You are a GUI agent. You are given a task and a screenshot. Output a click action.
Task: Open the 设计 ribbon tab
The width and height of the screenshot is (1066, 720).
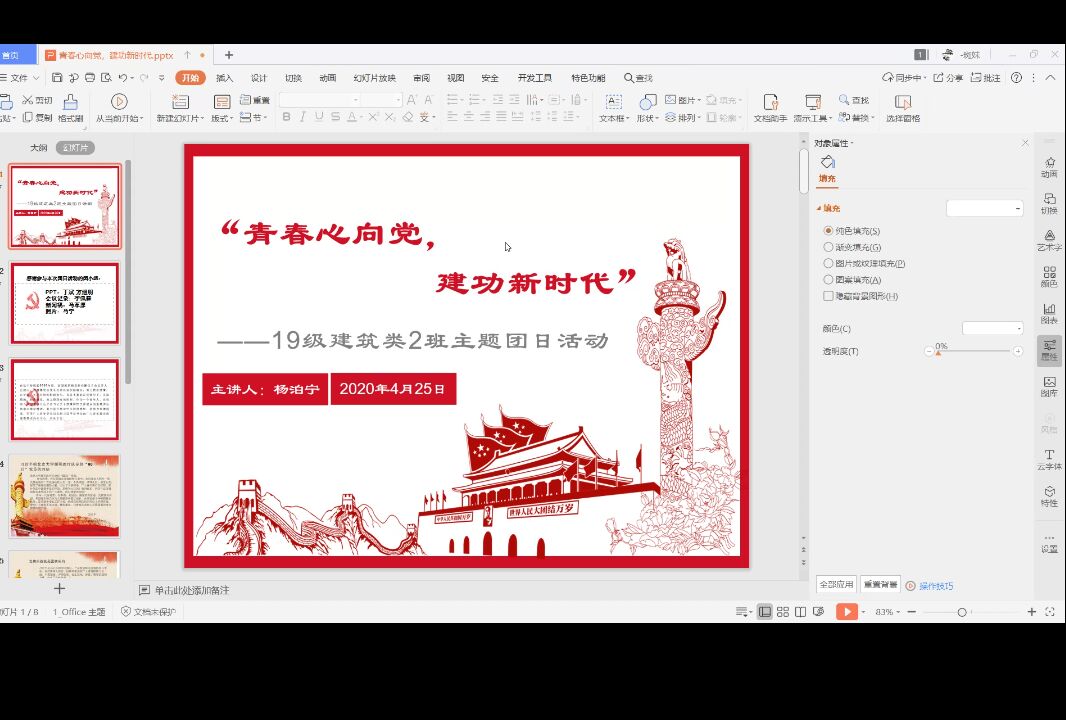(x=259, y=78)
